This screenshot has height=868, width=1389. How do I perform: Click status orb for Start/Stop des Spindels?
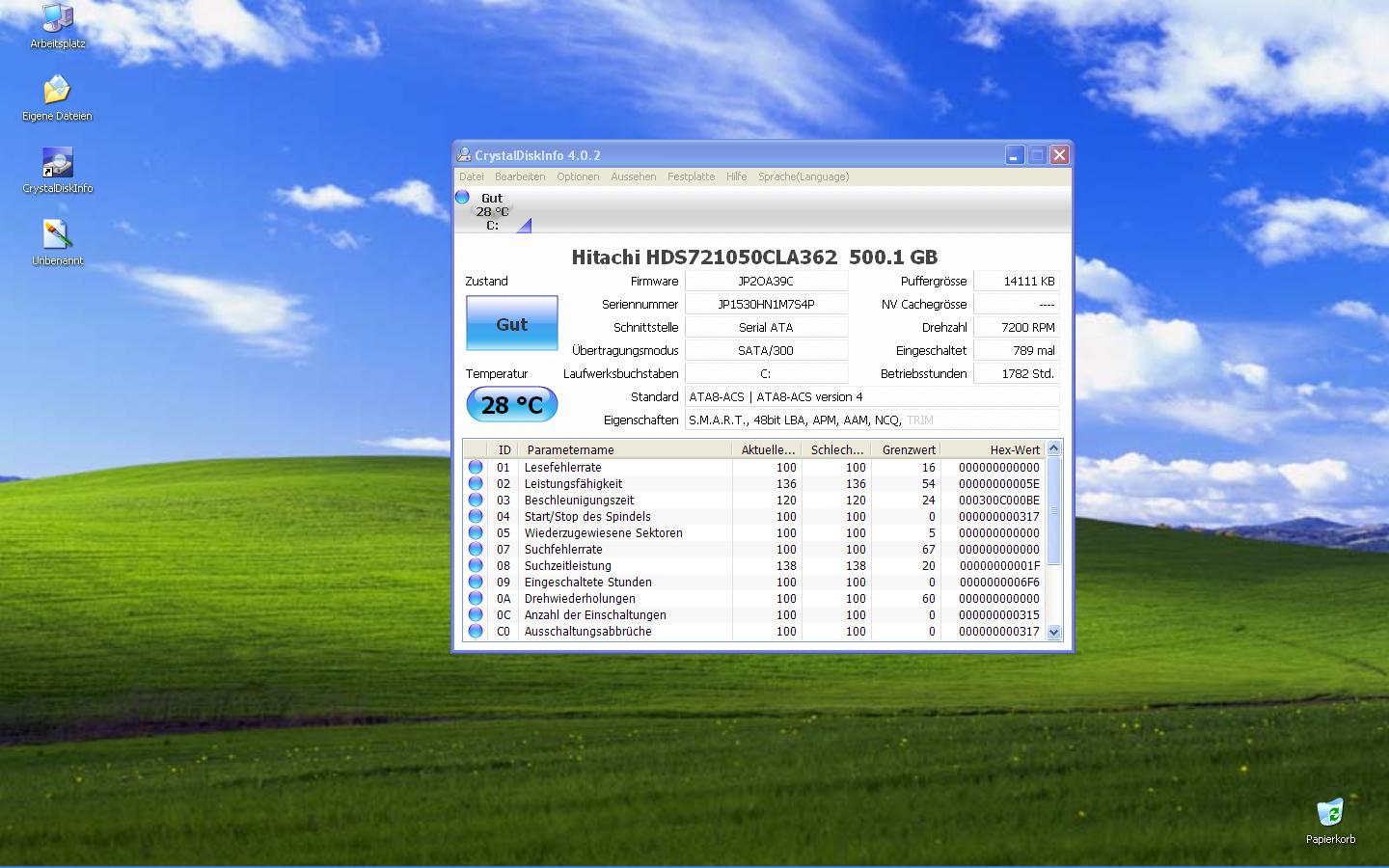click(476, 516)
